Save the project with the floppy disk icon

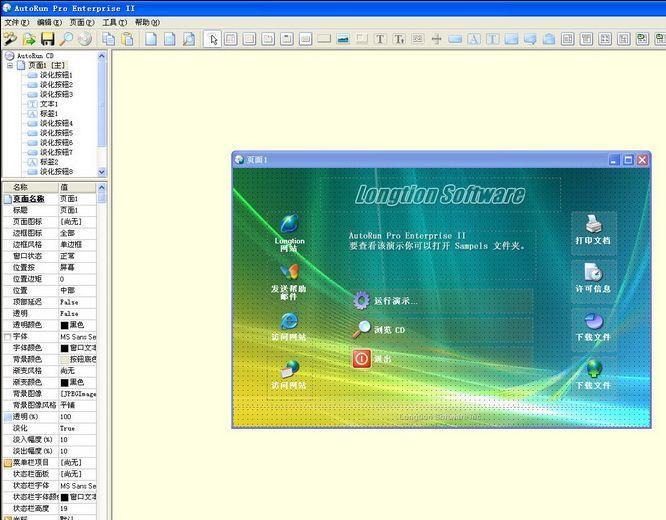48,39
